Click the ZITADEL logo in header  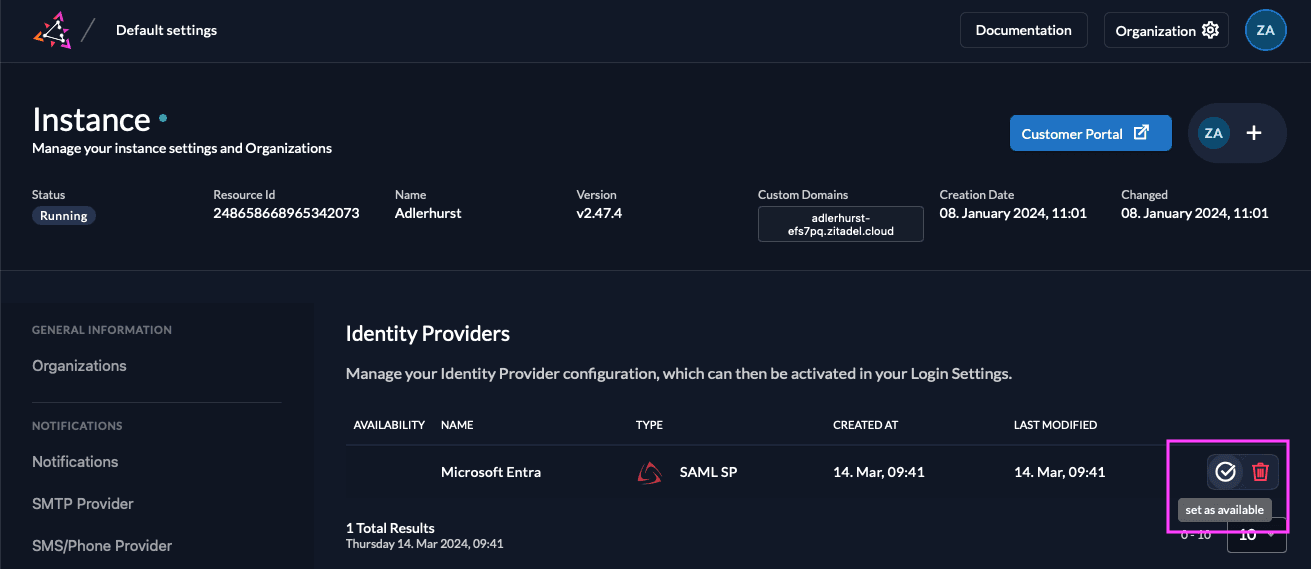(x=52, y=30)
